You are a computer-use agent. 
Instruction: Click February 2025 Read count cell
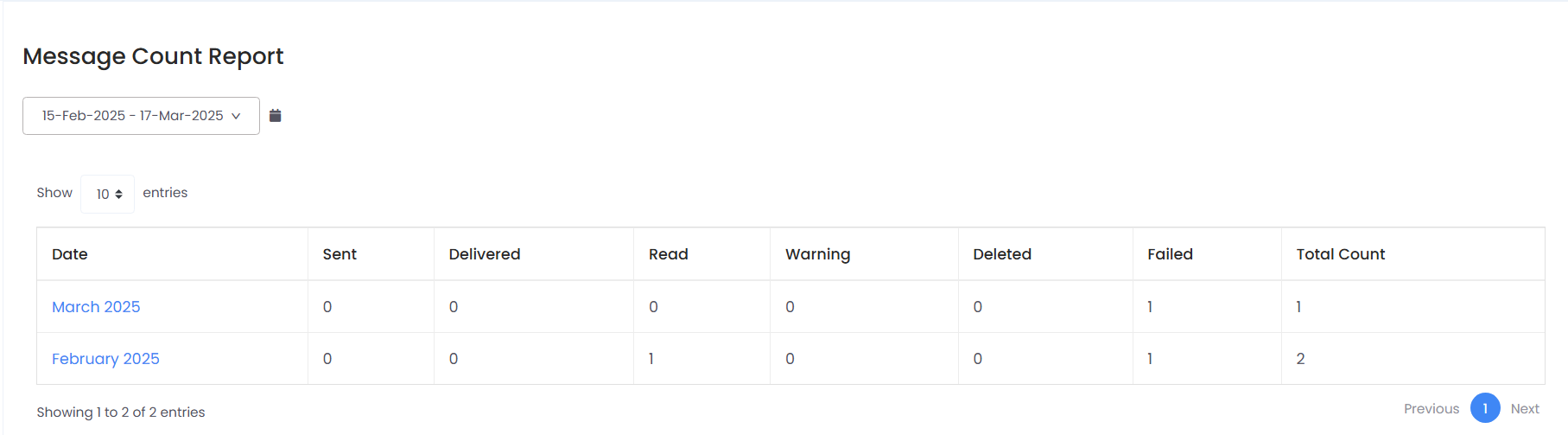coord(651,359)
